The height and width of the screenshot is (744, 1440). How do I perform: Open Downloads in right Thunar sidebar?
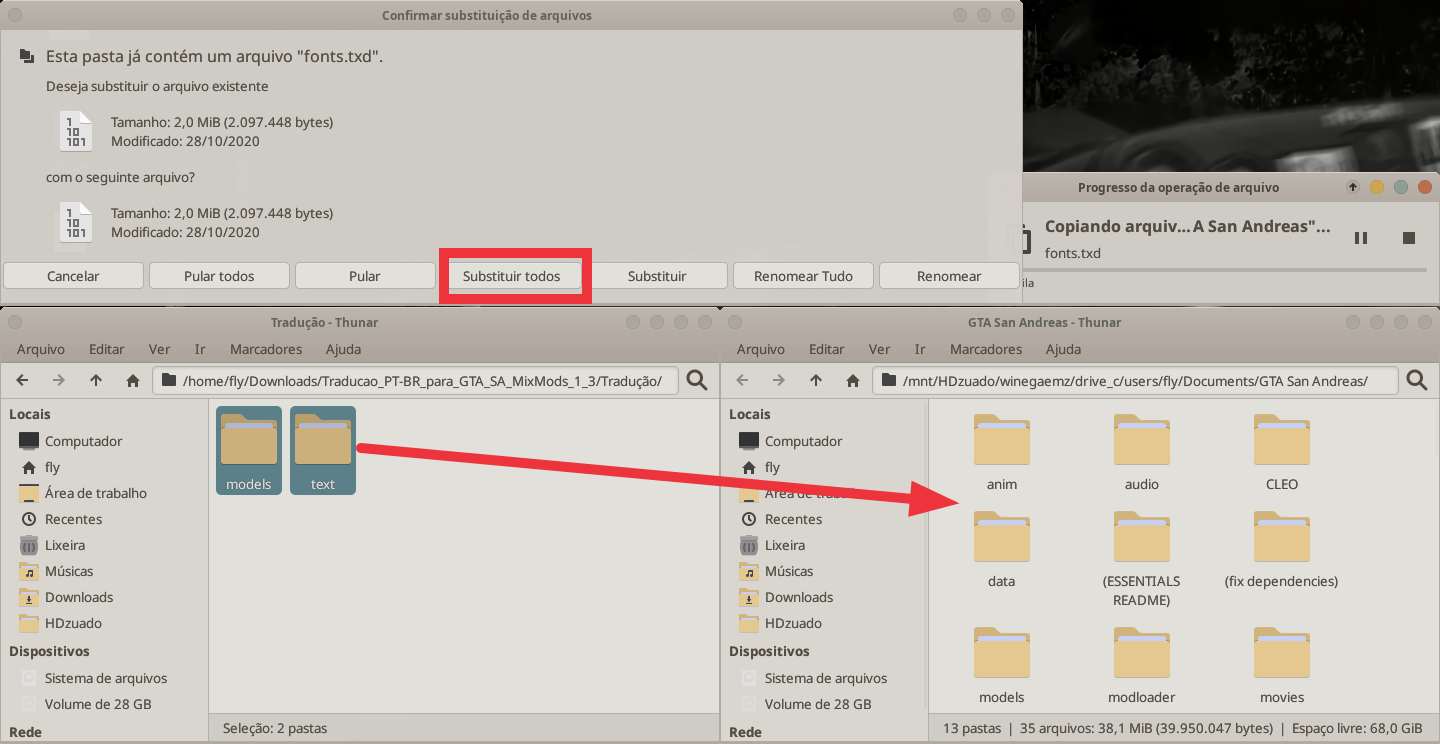click(798, 597)
